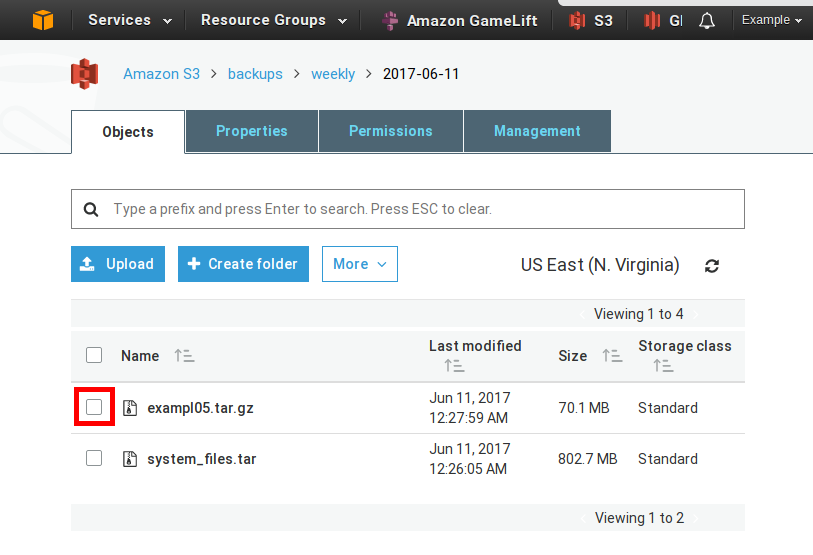Click the red S3 bucket icon
This screenshot has width=813, height=555.
85,74
